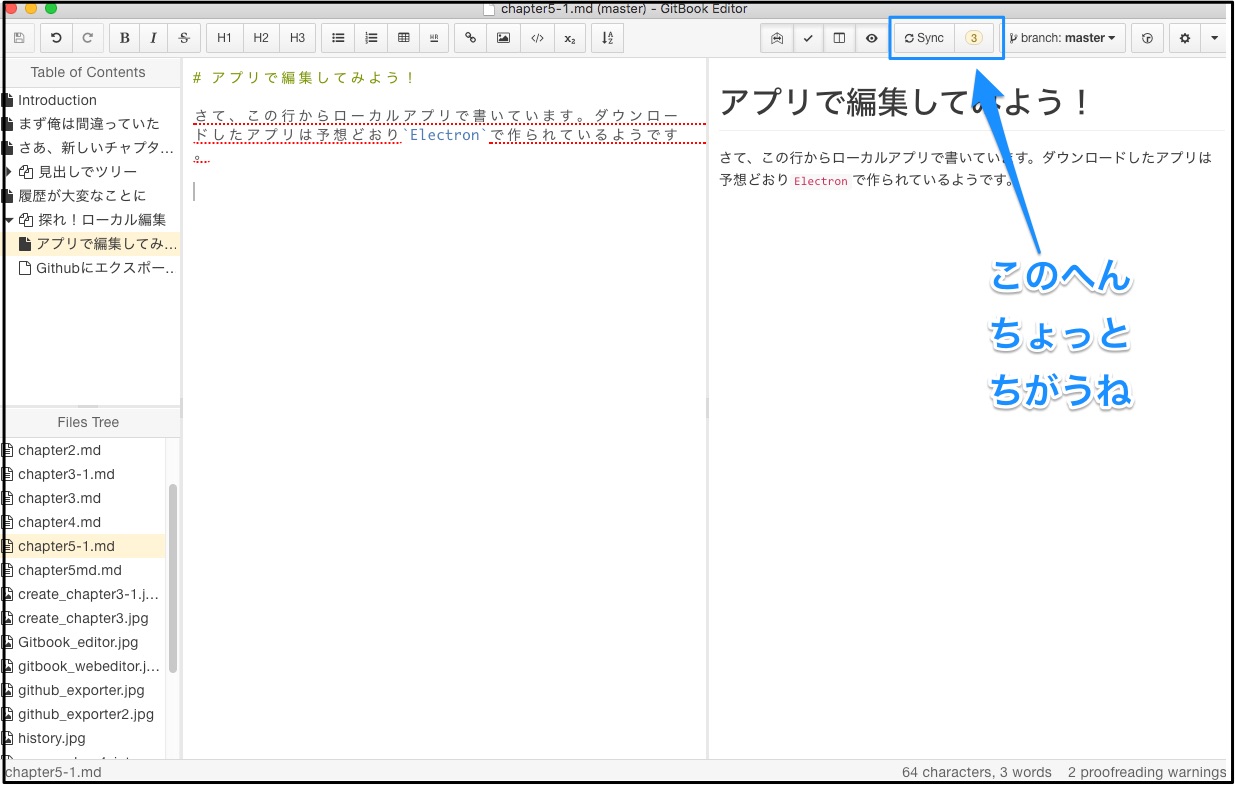Insert a table
The height and width of the screenshot is (785, 1235).
click(x=403, y=38)
